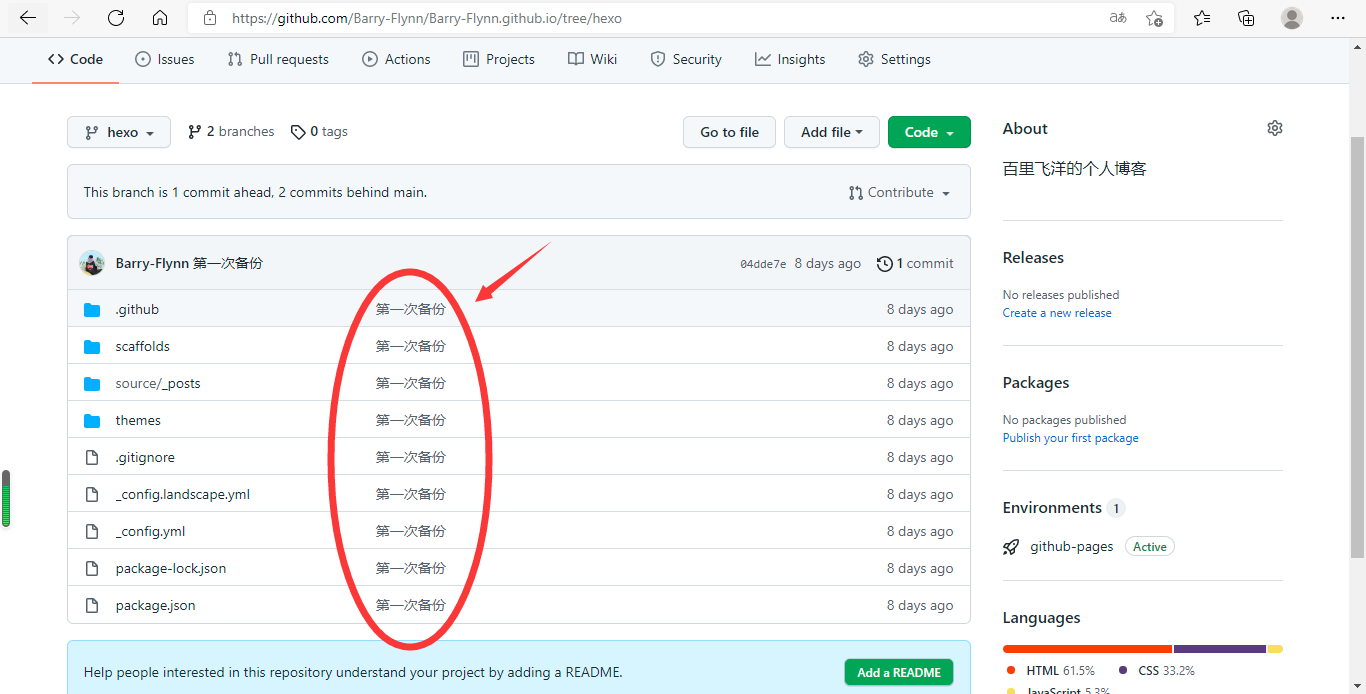This screenshot has height=694, width=1366.
Task: Open browser home page icon
Action: 160,18
